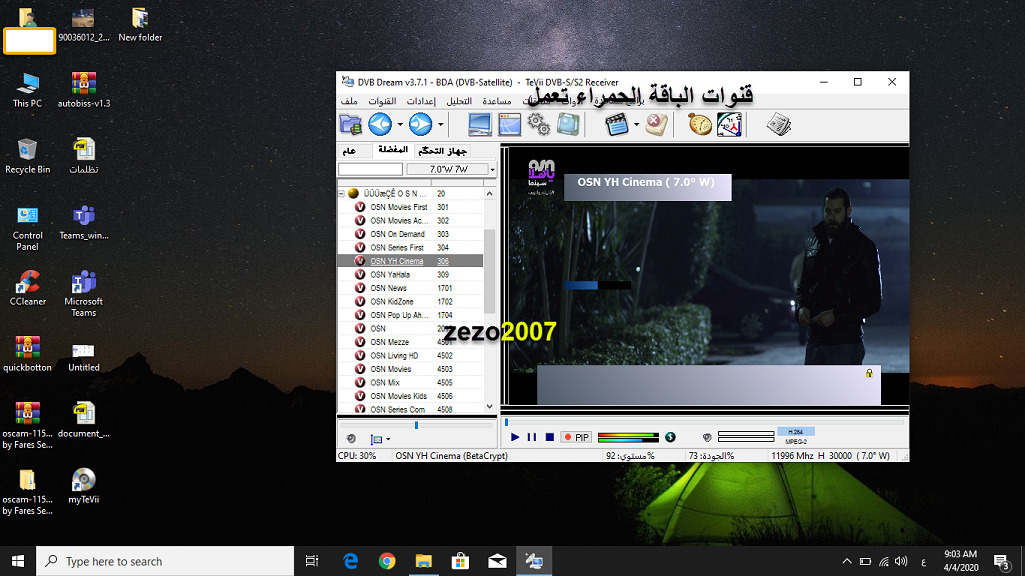This screenshot has width=1025, height=576.
Task: Click the snapshot screen capture icon
Action: point(568,124)
